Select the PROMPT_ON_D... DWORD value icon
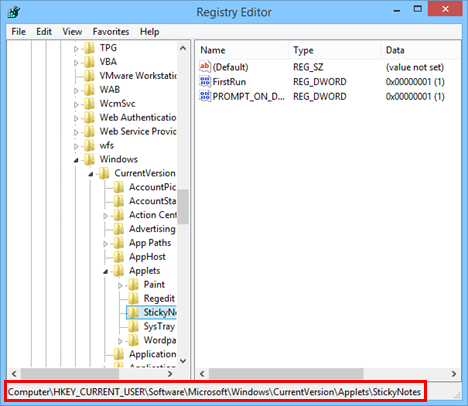Image resolution: width=468 pixels, height=406 pixels. 205,96
